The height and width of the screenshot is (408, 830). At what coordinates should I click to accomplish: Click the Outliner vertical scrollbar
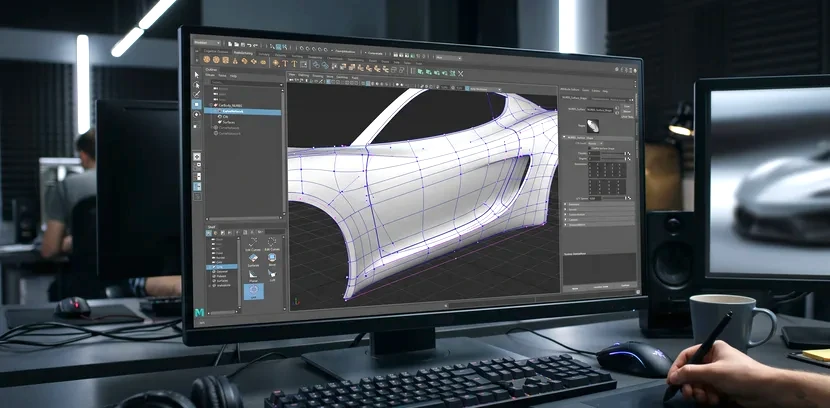[283, 151]
